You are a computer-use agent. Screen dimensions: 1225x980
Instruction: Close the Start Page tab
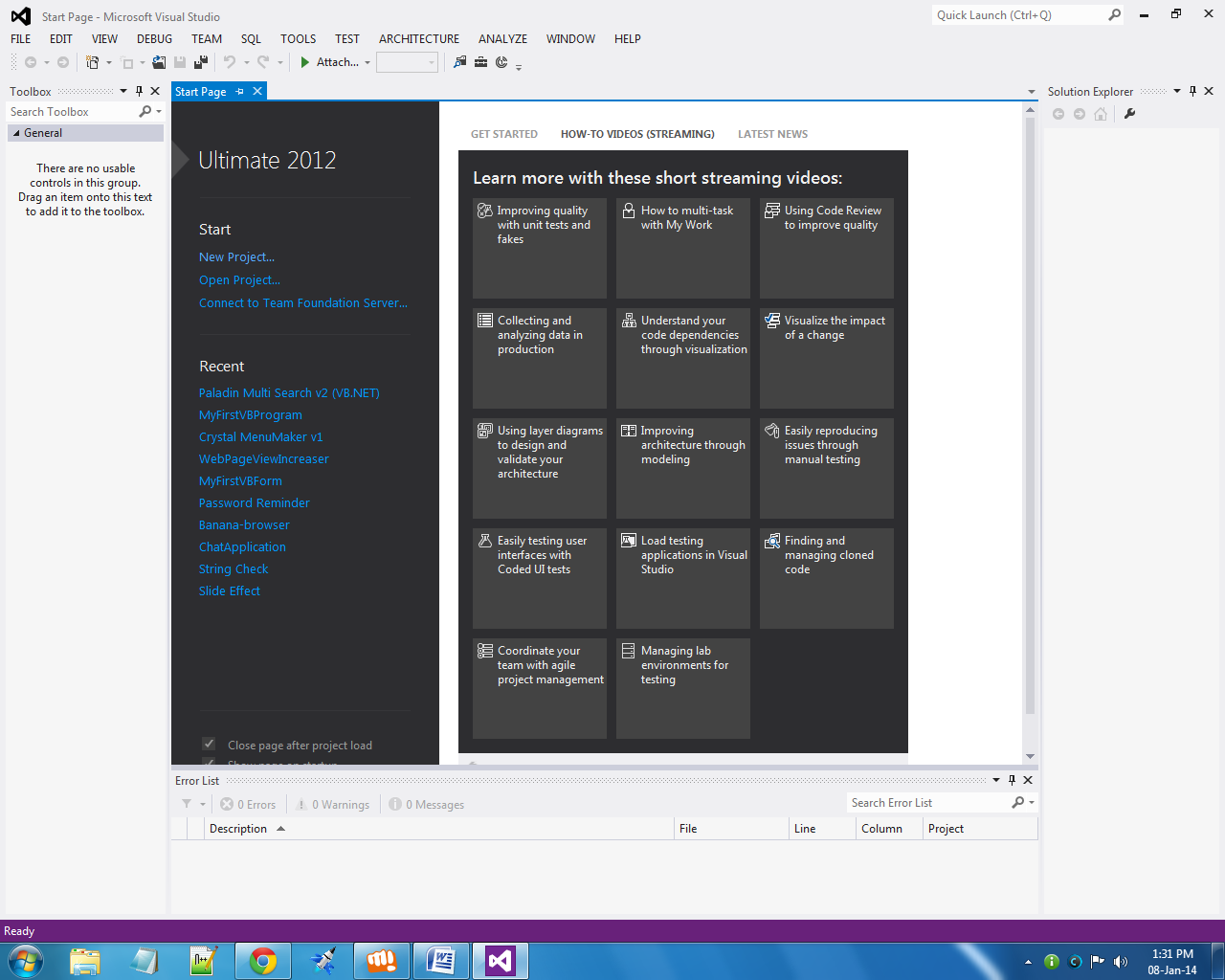point(256,92)
